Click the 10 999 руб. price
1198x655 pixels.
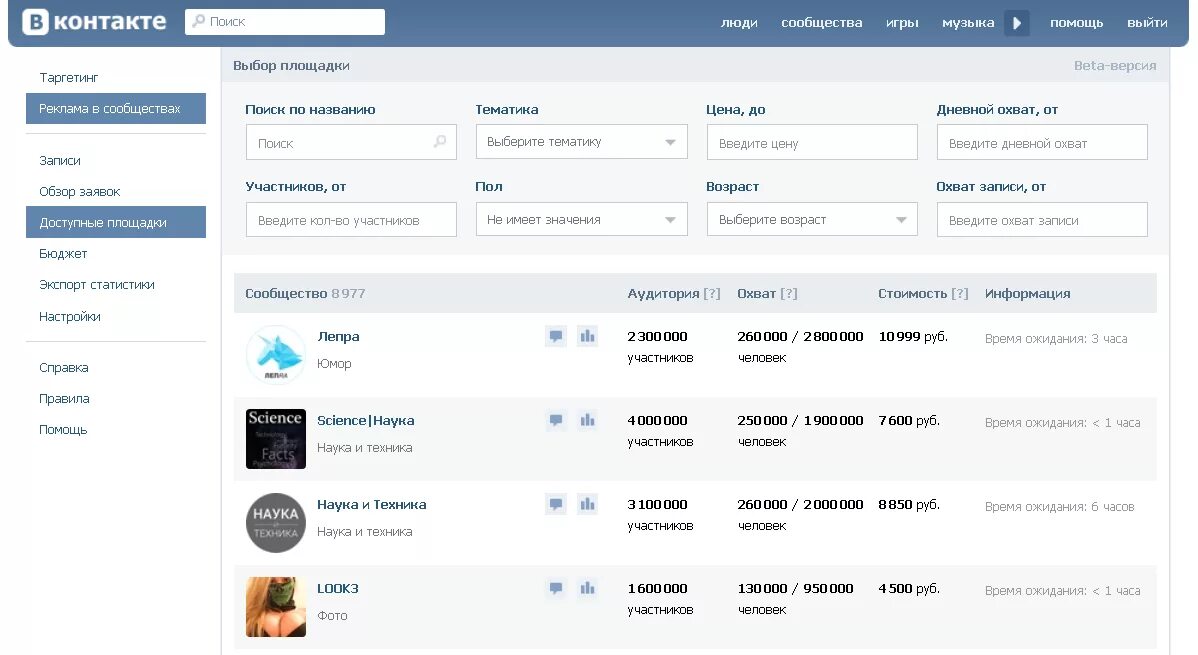point(913,336)
